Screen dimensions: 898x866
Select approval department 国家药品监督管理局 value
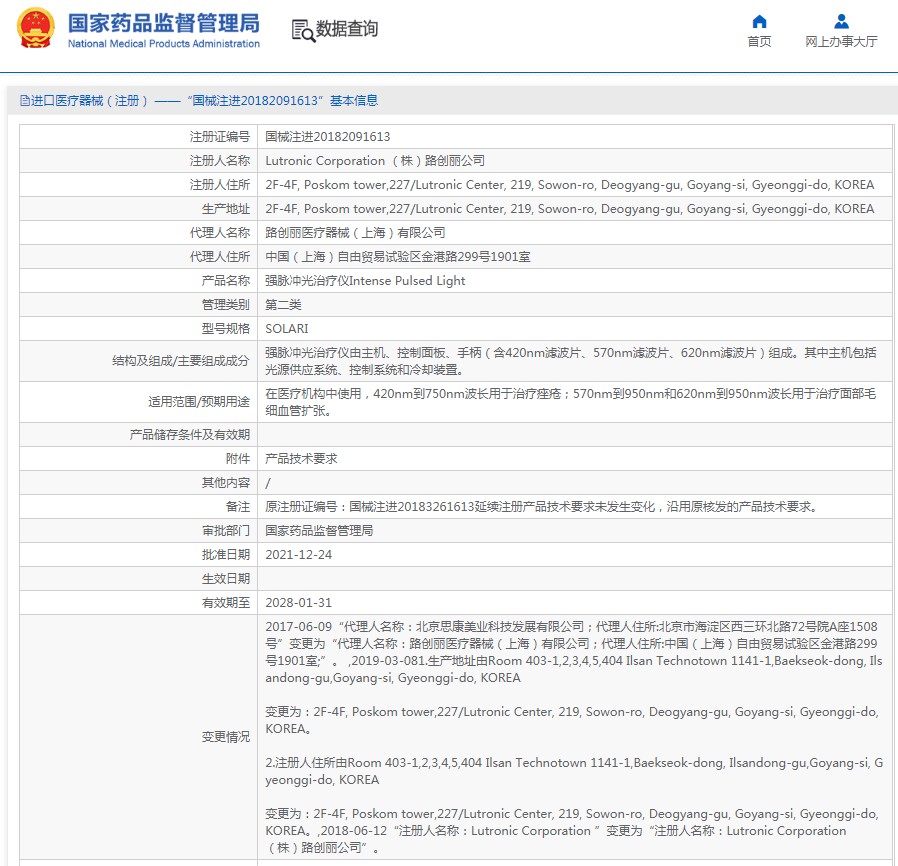tap(319, 532)
